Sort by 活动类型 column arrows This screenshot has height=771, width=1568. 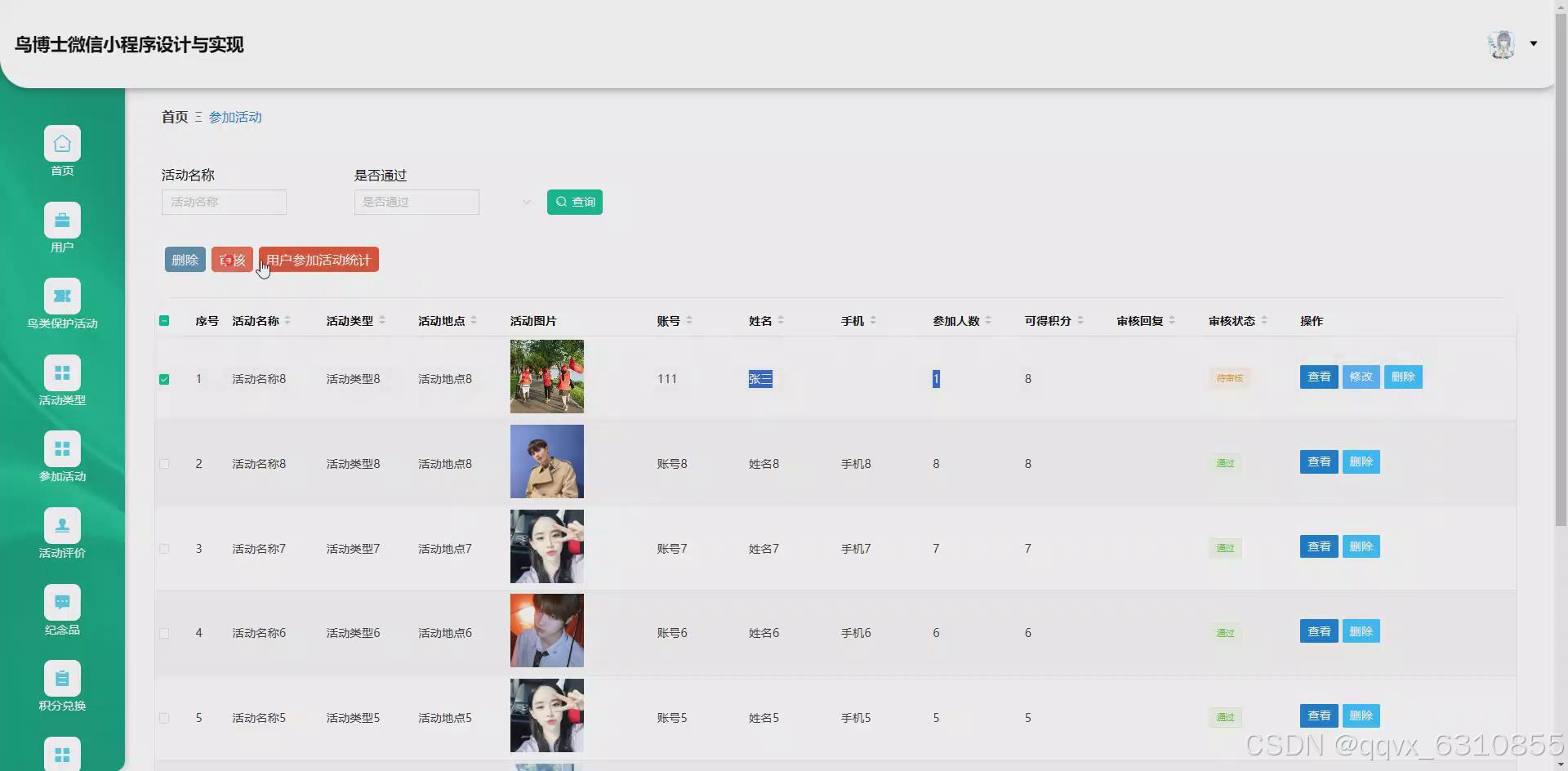[x=382, y=321]
